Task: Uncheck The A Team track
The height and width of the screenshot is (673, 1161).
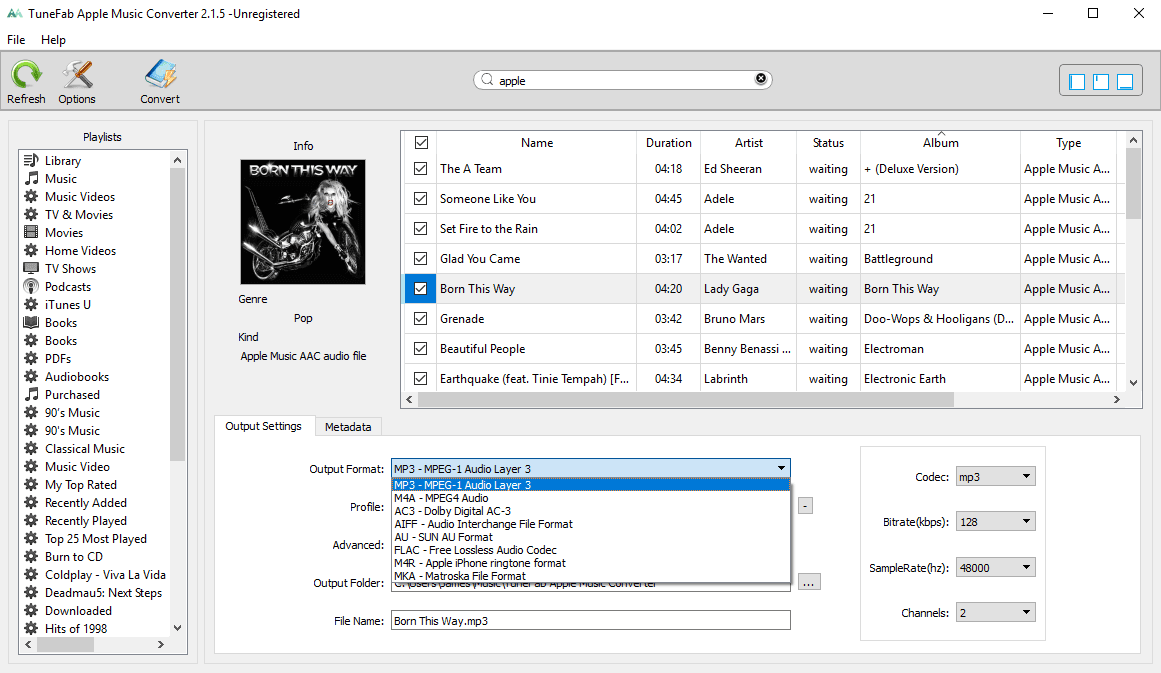Action: pos(421,169)
